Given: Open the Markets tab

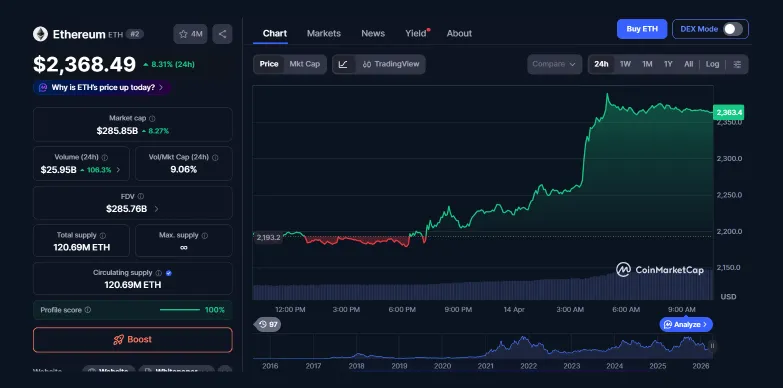Looking at the screenshot, I should [x=324, y=33].
